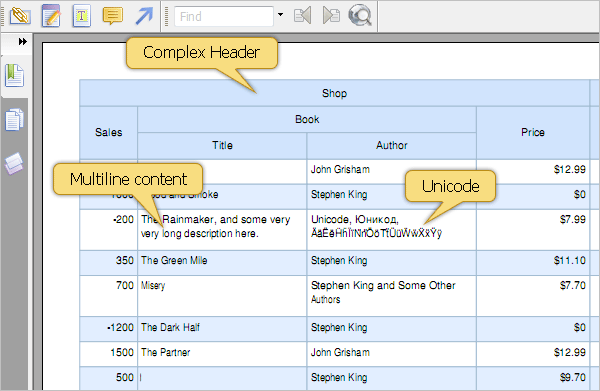The height and width of the screenshot is (391, 600).
Task: Add a sticky note comment
Action: 112,16
